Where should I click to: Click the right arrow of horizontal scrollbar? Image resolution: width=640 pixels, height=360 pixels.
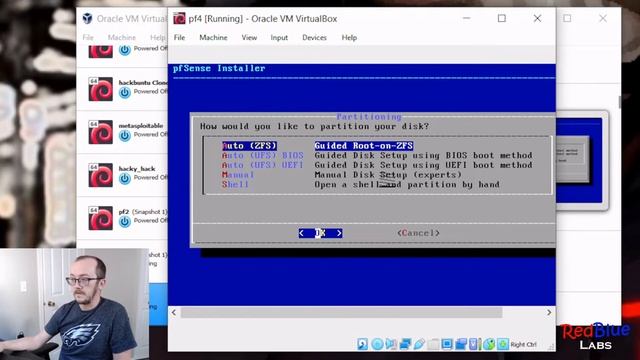pos(549,313)
